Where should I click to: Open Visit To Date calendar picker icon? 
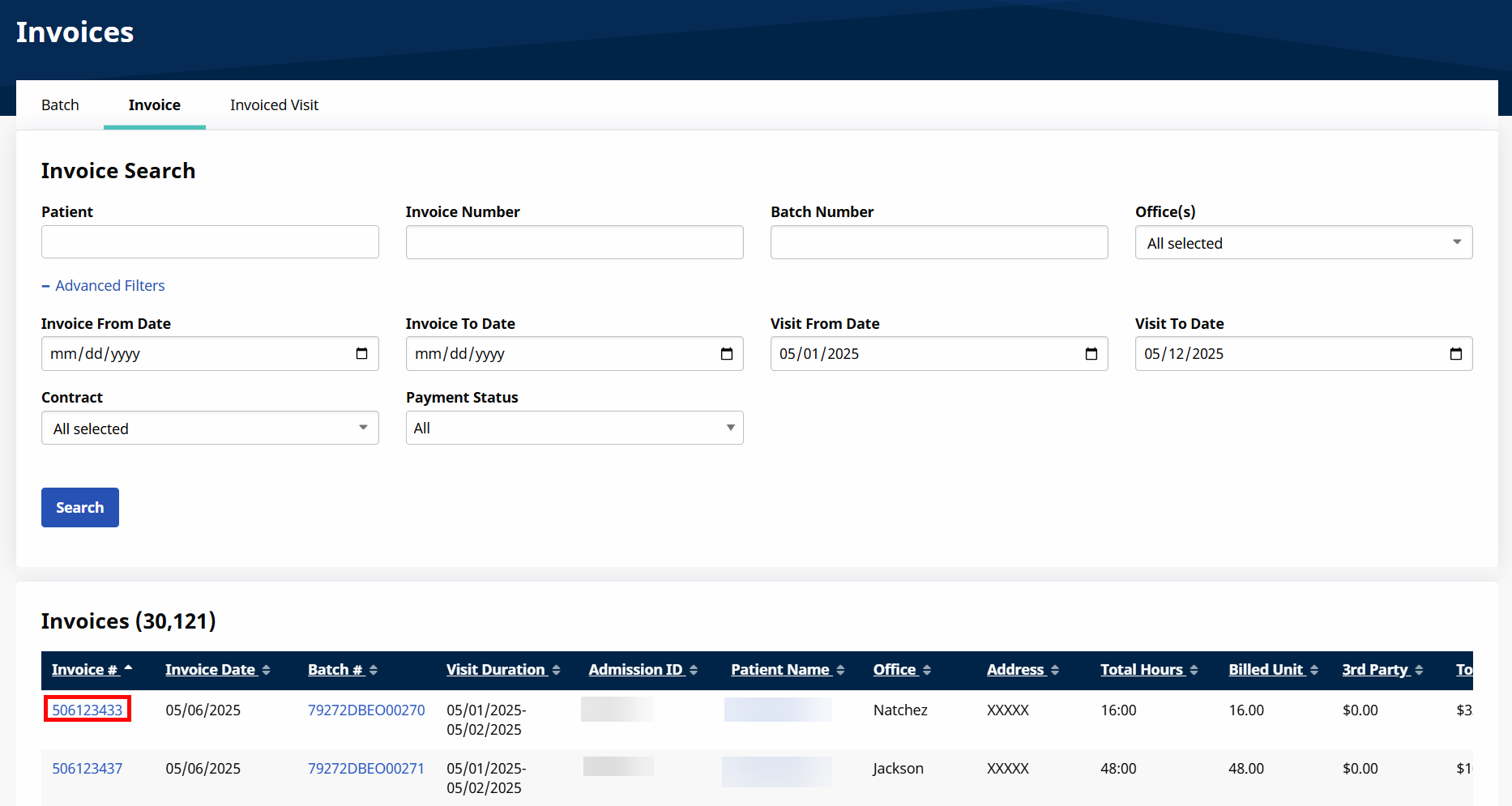1455,354
